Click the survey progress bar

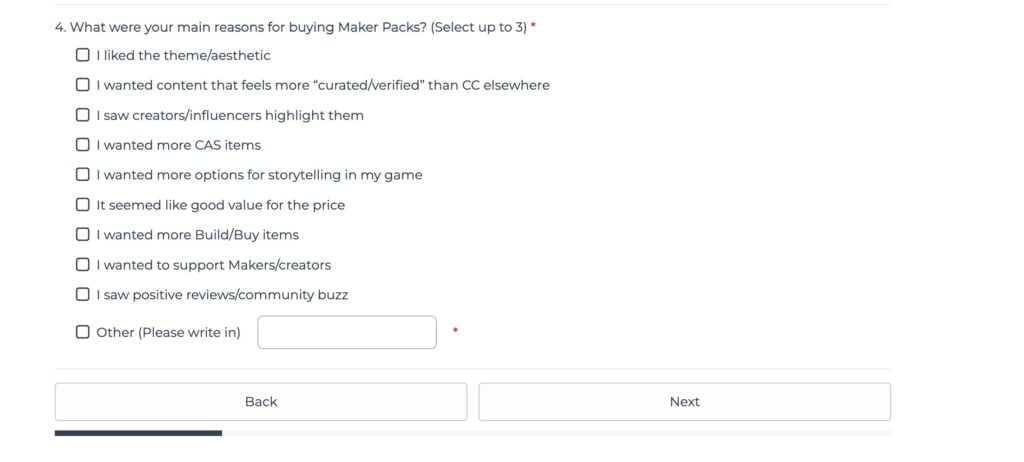[x=472, y=433]
